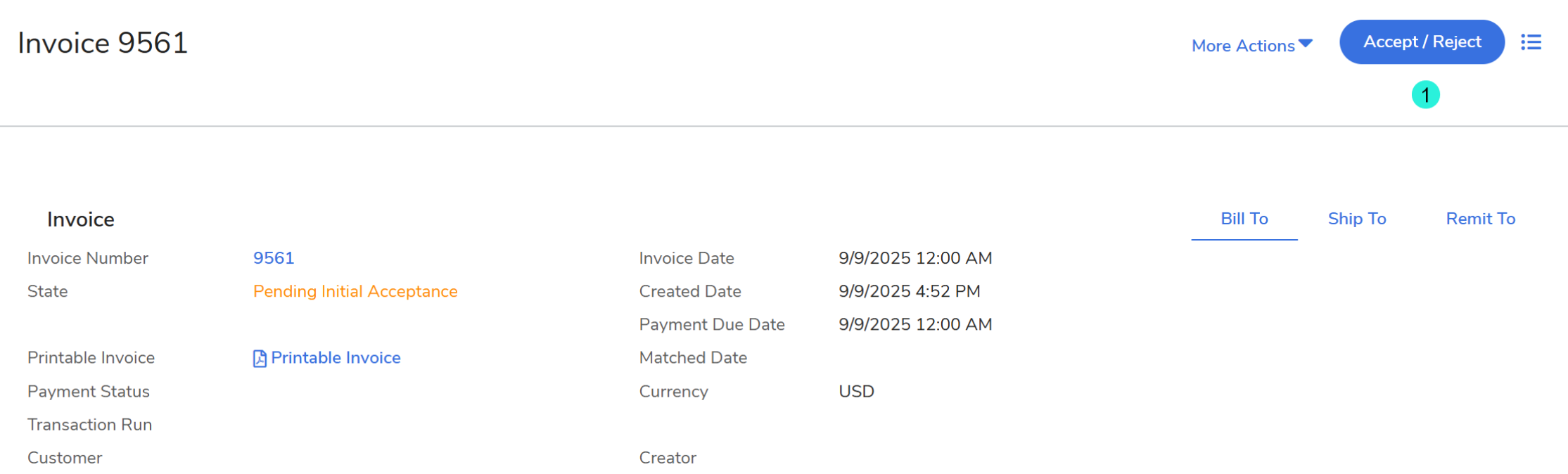Expand the More Actions dropdown arrow
This screenshot has height=474, width=1568.
[x=1306, y=44]
